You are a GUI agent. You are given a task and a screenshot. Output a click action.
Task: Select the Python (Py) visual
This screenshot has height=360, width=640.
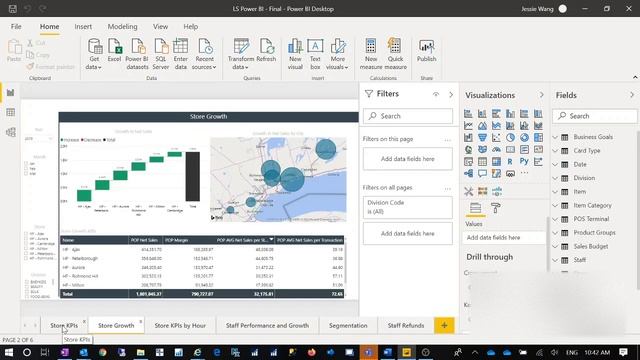click(x=524, y=162)
